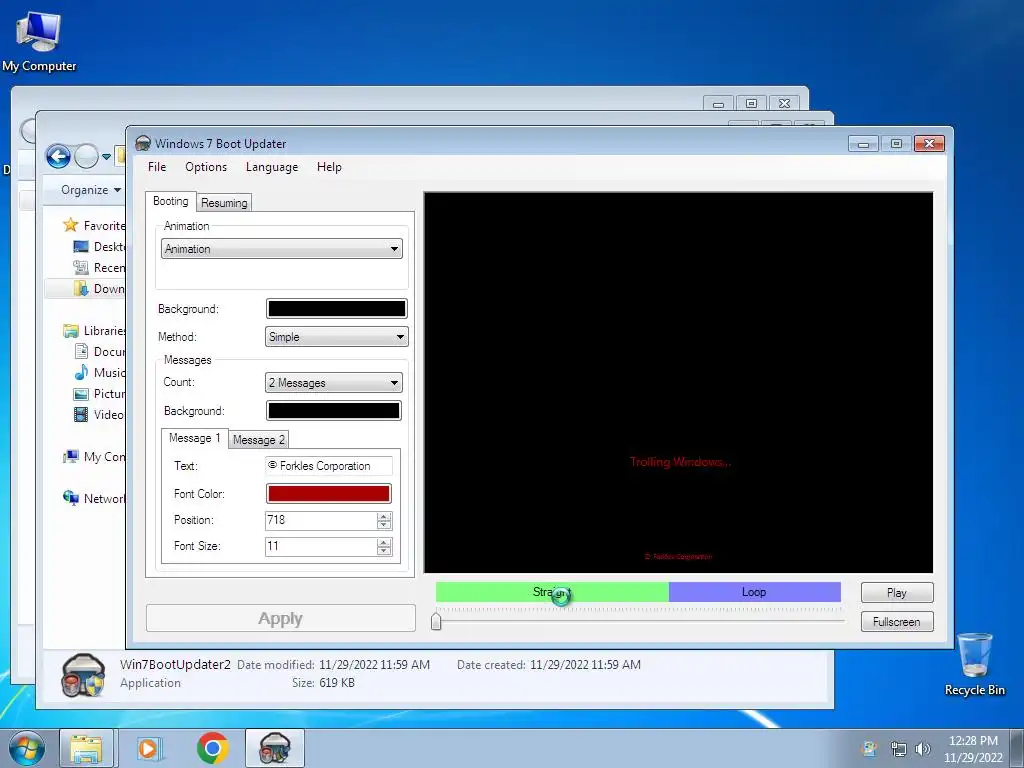This screenshot has height=768, width=1024.
Task: Select Desktop in Explorer sidebar
Action: pos(99,246)
